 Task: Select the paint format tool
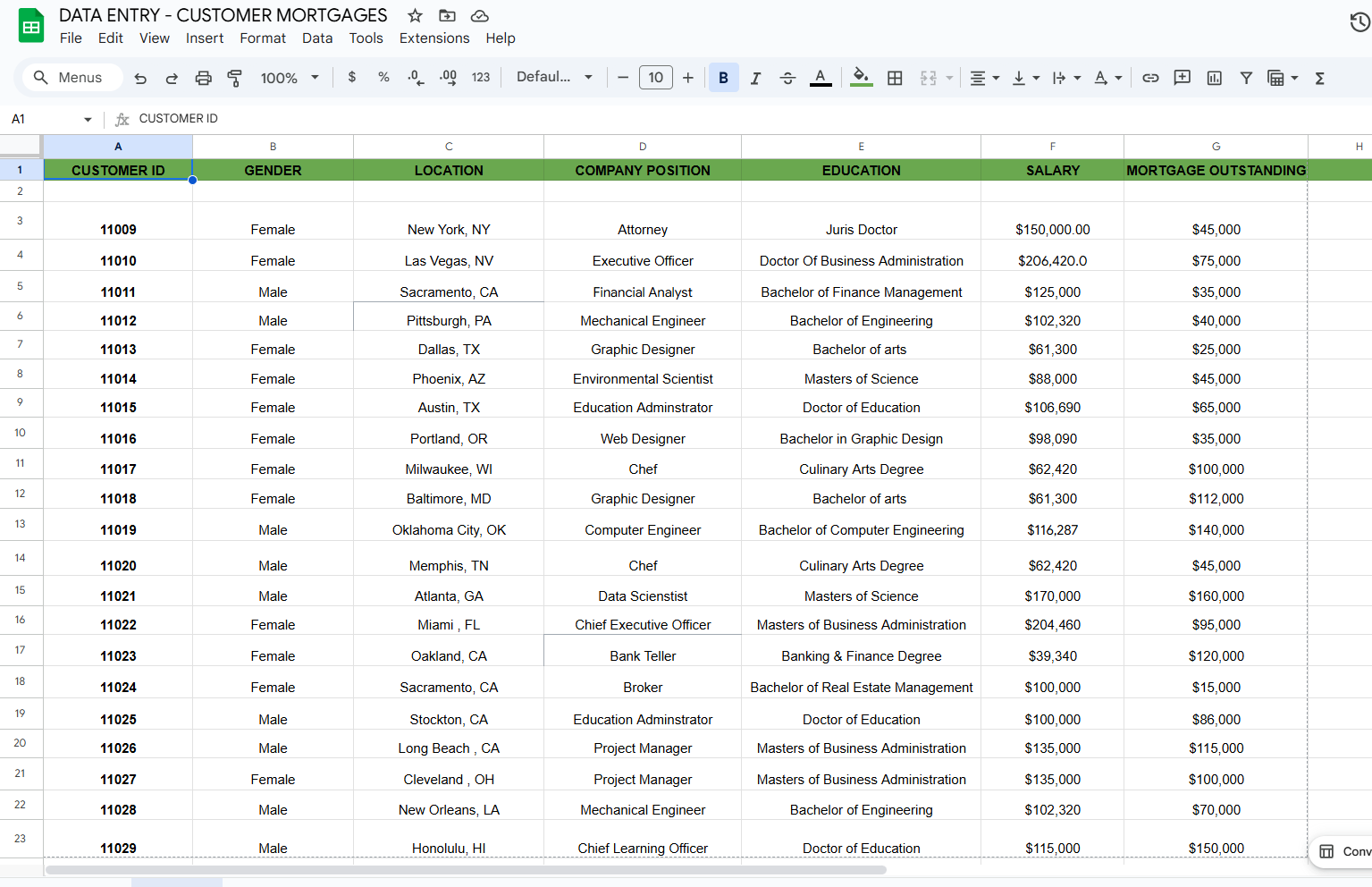[x=234, y=79]
